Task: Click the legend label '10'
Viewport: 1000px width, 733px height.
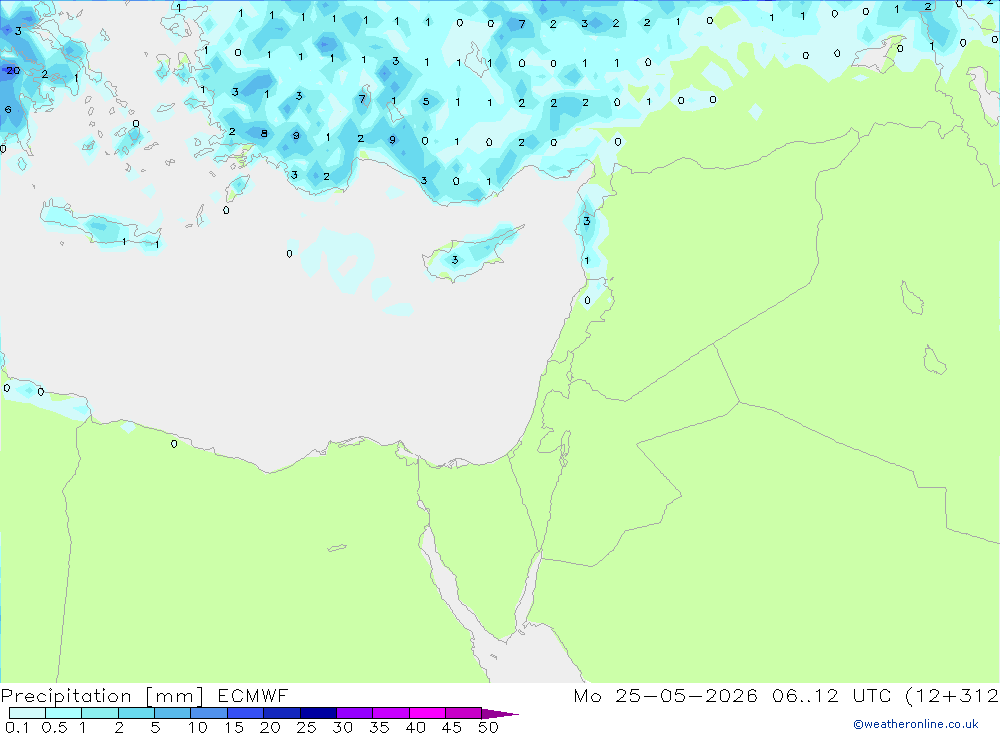Action: click(198, 727)
